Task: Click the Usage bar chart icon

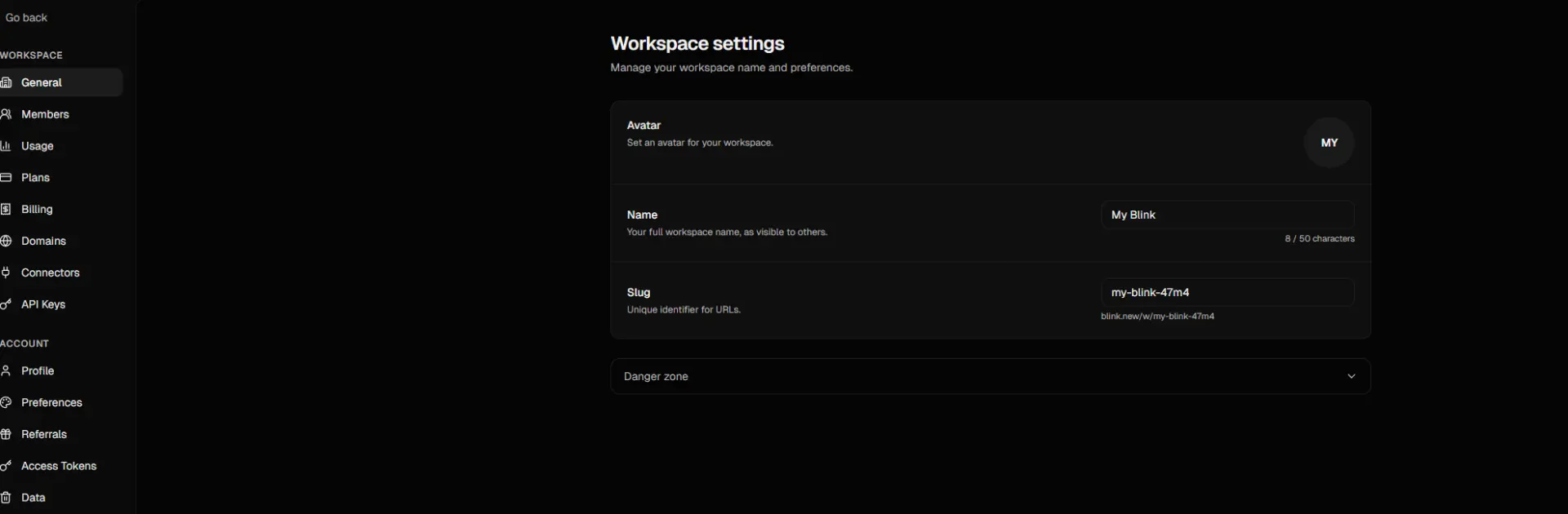Action: point(5,146)
